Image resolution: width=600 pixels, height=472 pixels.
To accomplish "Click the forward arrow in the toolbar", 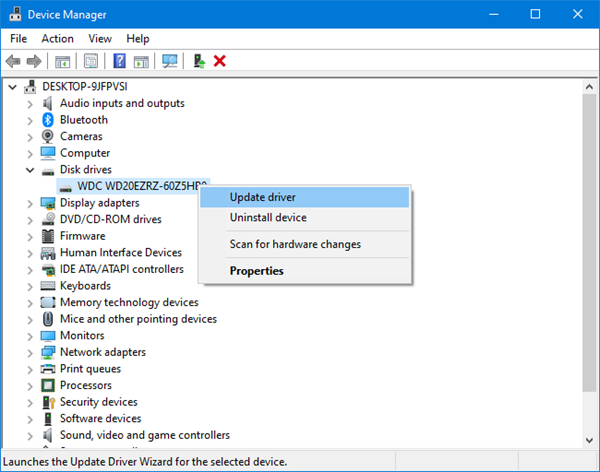I will click(34, 61).
